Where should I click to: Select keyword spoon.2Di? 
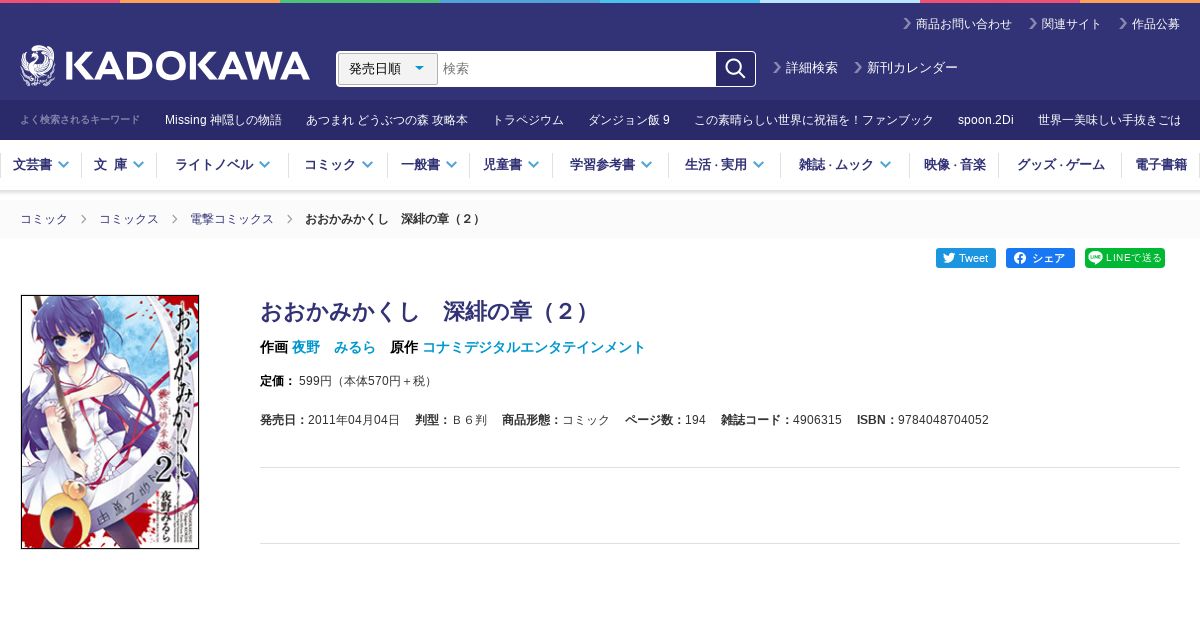coord(986,120)
